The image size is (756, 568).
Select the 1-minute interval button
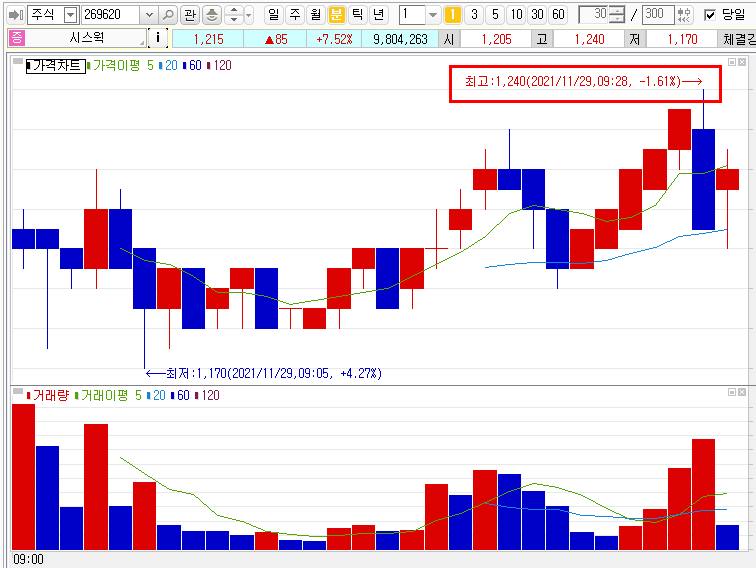click(453, 14)
